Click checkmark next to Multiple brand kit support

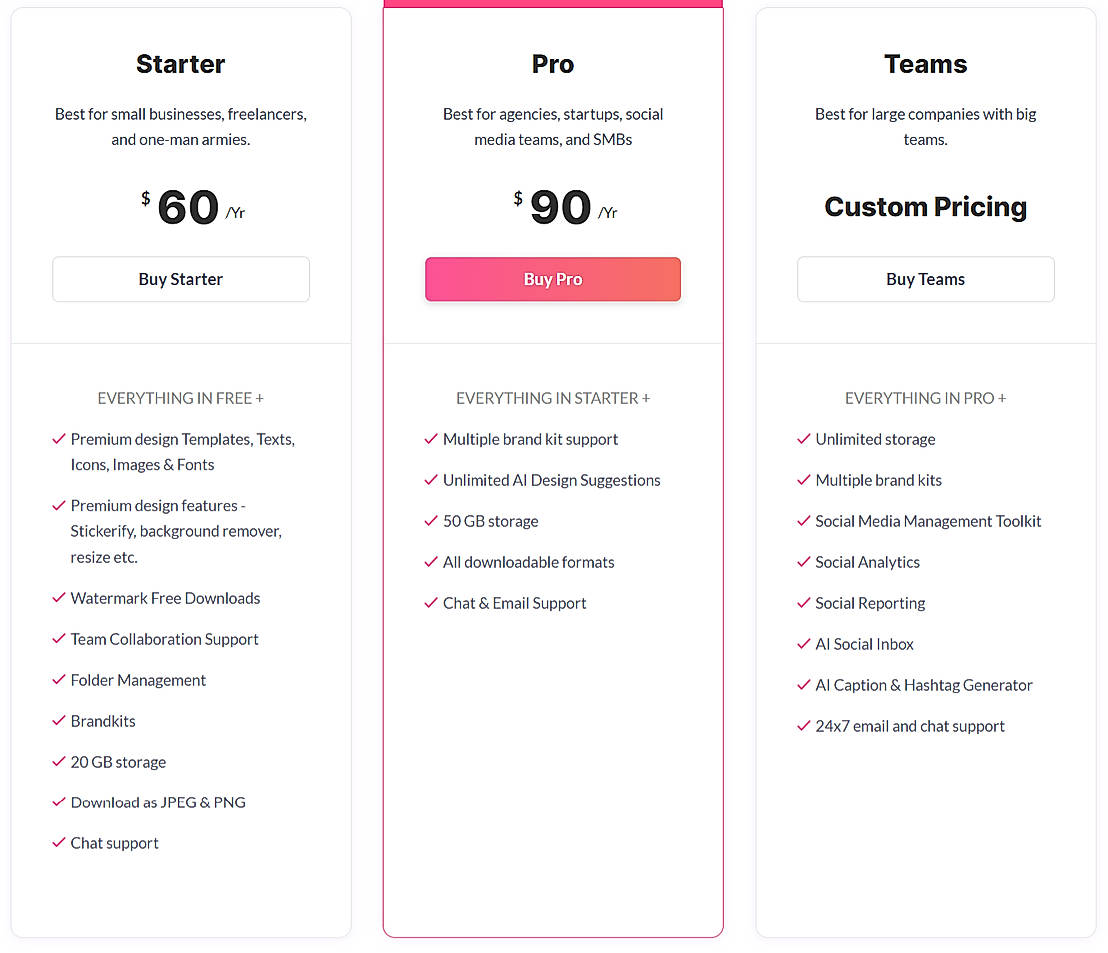click(x=431, y=439)
